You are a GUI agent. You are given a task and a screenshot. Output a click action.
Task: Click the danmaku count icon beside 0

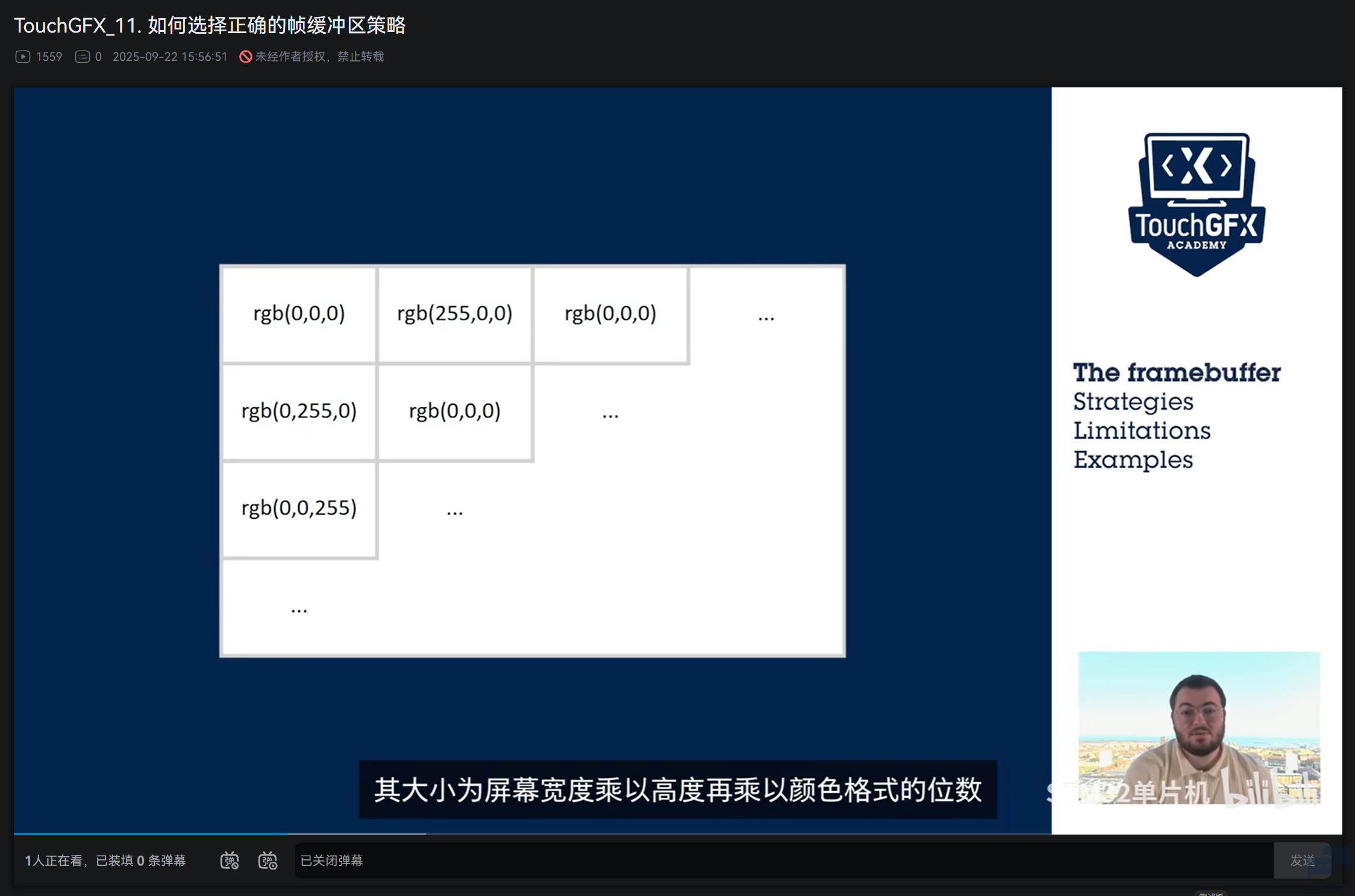pyautogui.click(x=82, y=57)
